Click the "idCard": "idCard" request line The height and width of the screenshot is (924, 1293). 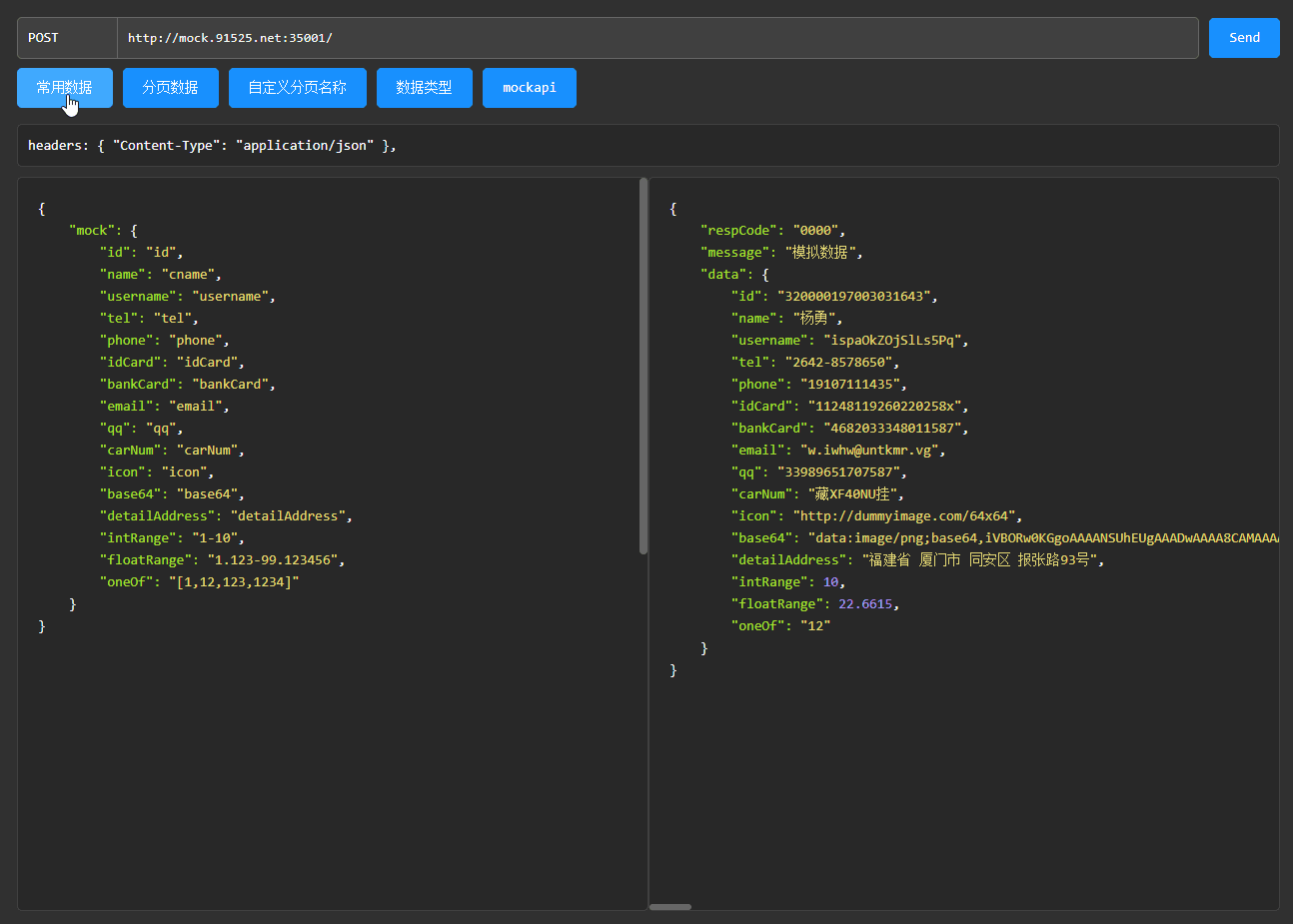(172, 363)
